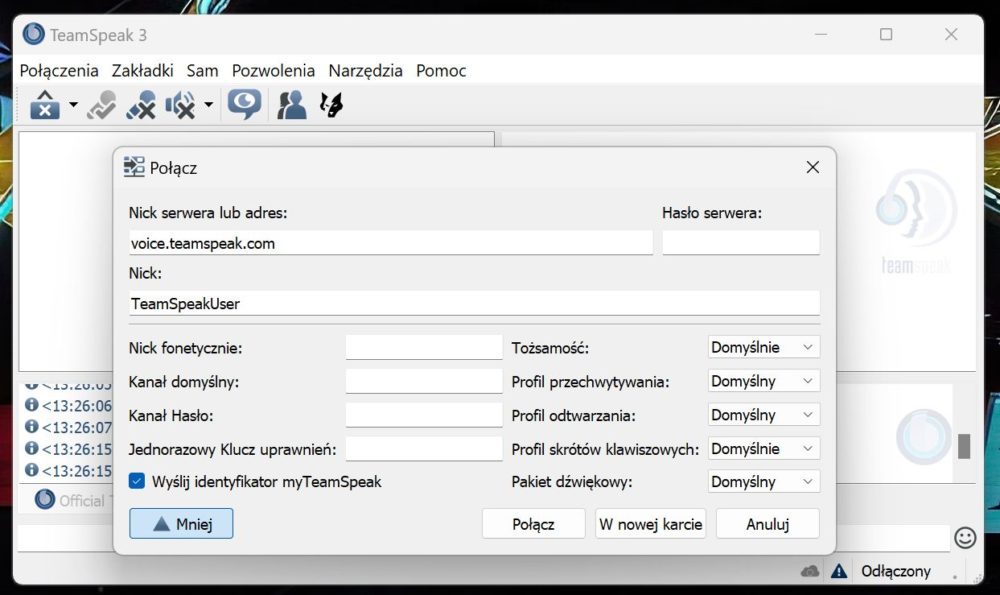This screenshot has width=1000, height=595.
Task: Open the dropdown arrow beside mute speakers icon
Action: pyautogui.click(x=209, y=105)
